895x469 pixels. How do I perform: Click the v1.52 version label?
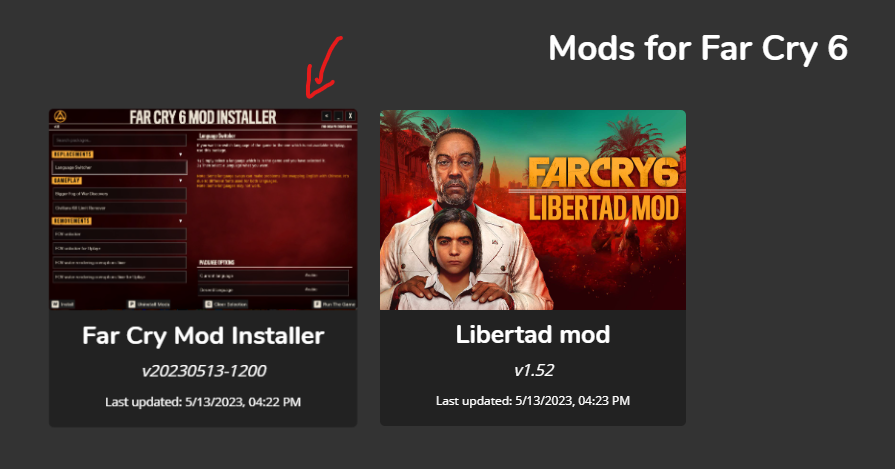(x=534, y=370)
